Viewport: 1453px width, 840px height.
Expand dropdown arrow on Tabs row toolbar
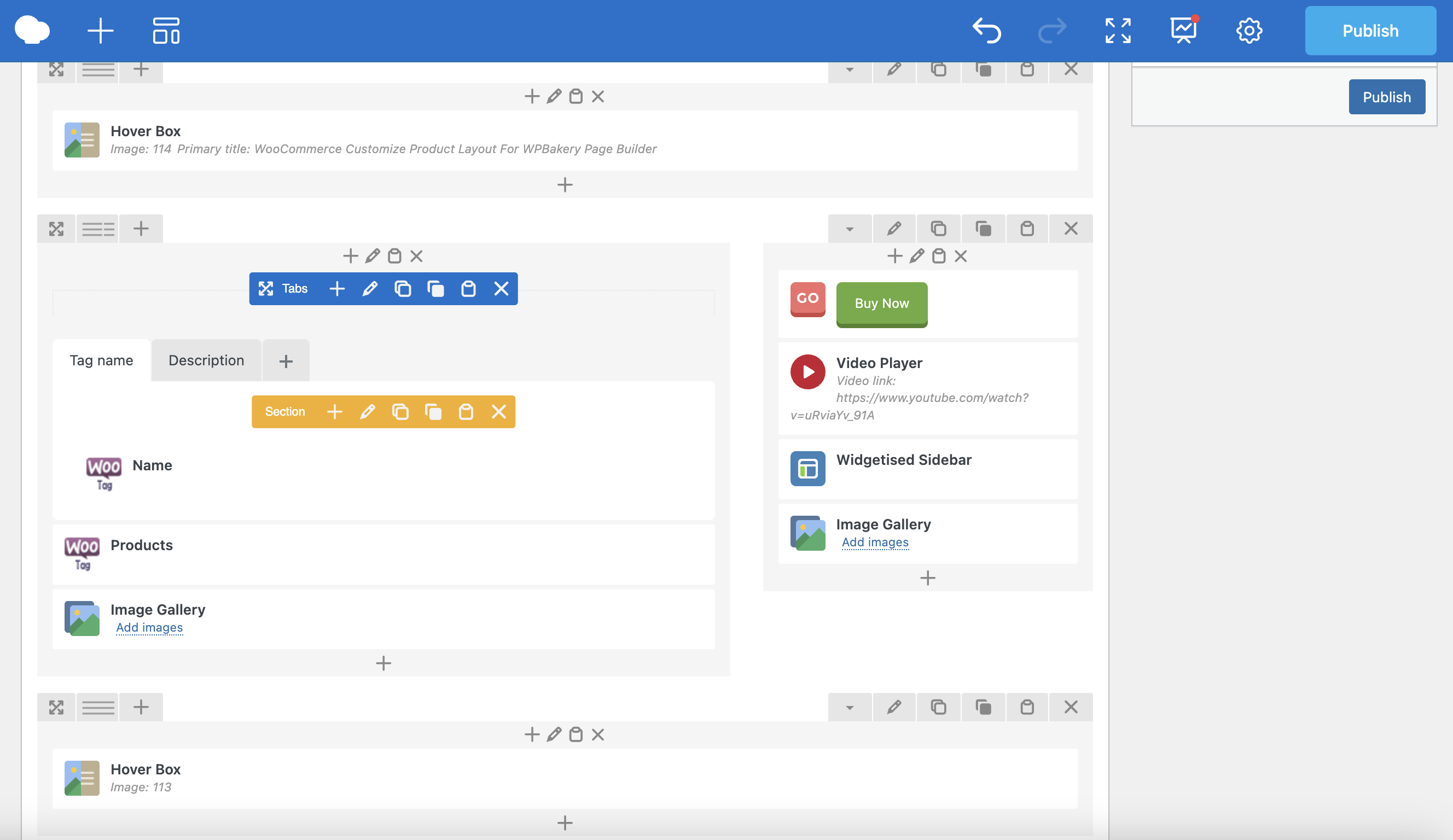(x=849, y=229)
